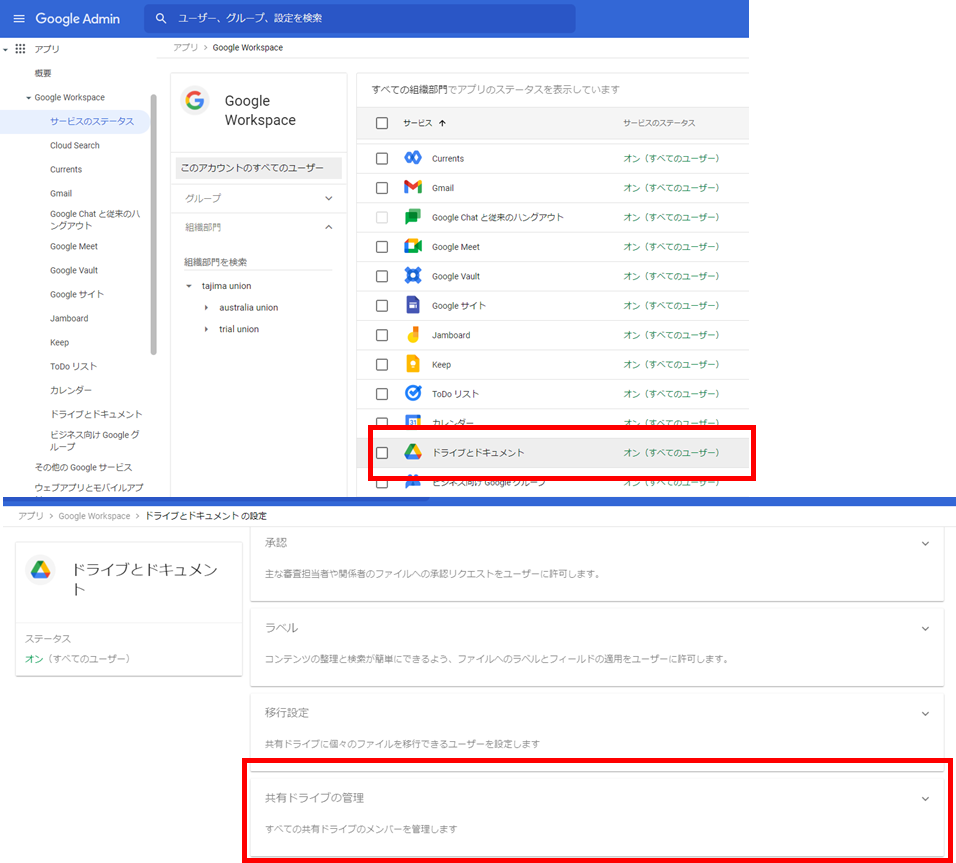Click in the top search field
The image size is (956, 863).
(x=360, y=18)
